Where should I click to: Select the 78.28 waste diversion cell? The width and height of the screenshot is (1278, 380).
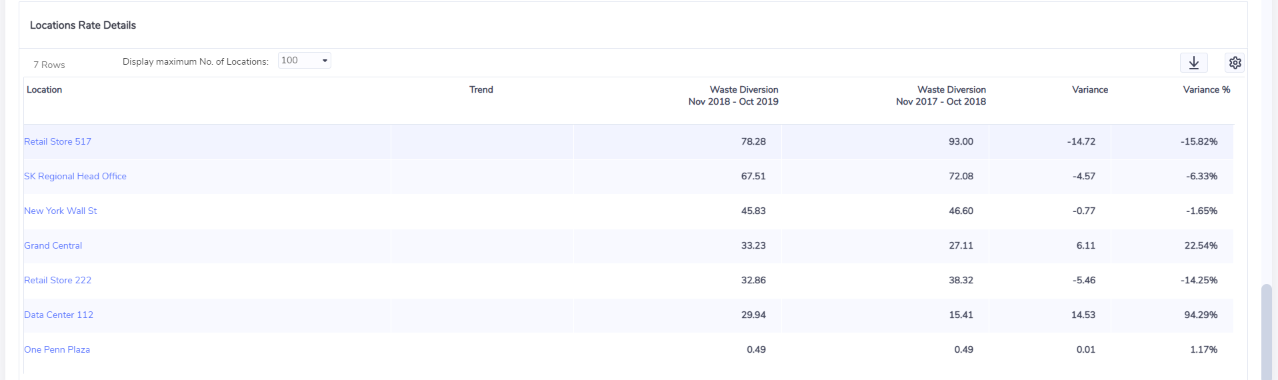pyautogui.click(x=753, y=142)
